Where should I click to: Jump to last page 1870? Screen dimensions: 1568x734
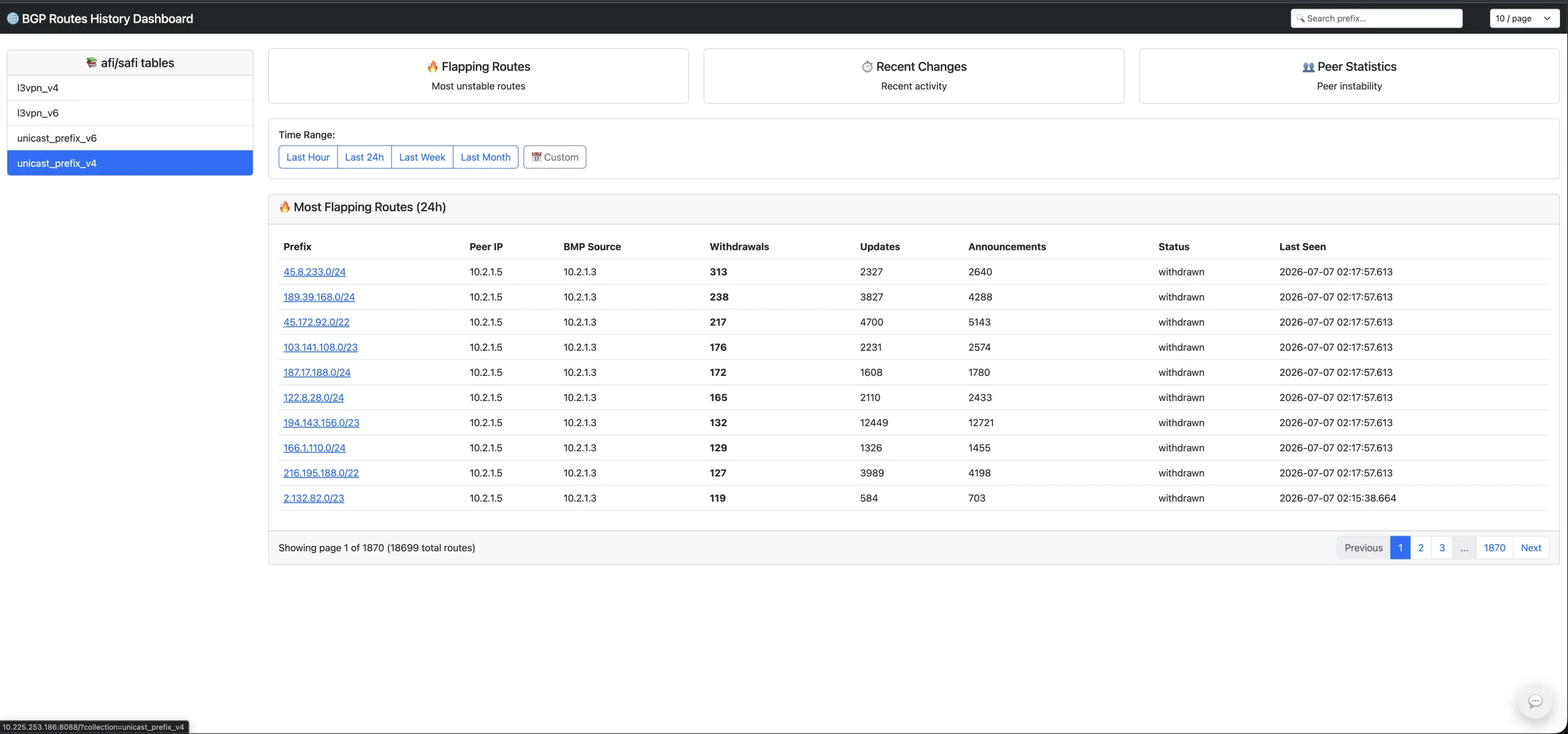tap(1494, 548)
